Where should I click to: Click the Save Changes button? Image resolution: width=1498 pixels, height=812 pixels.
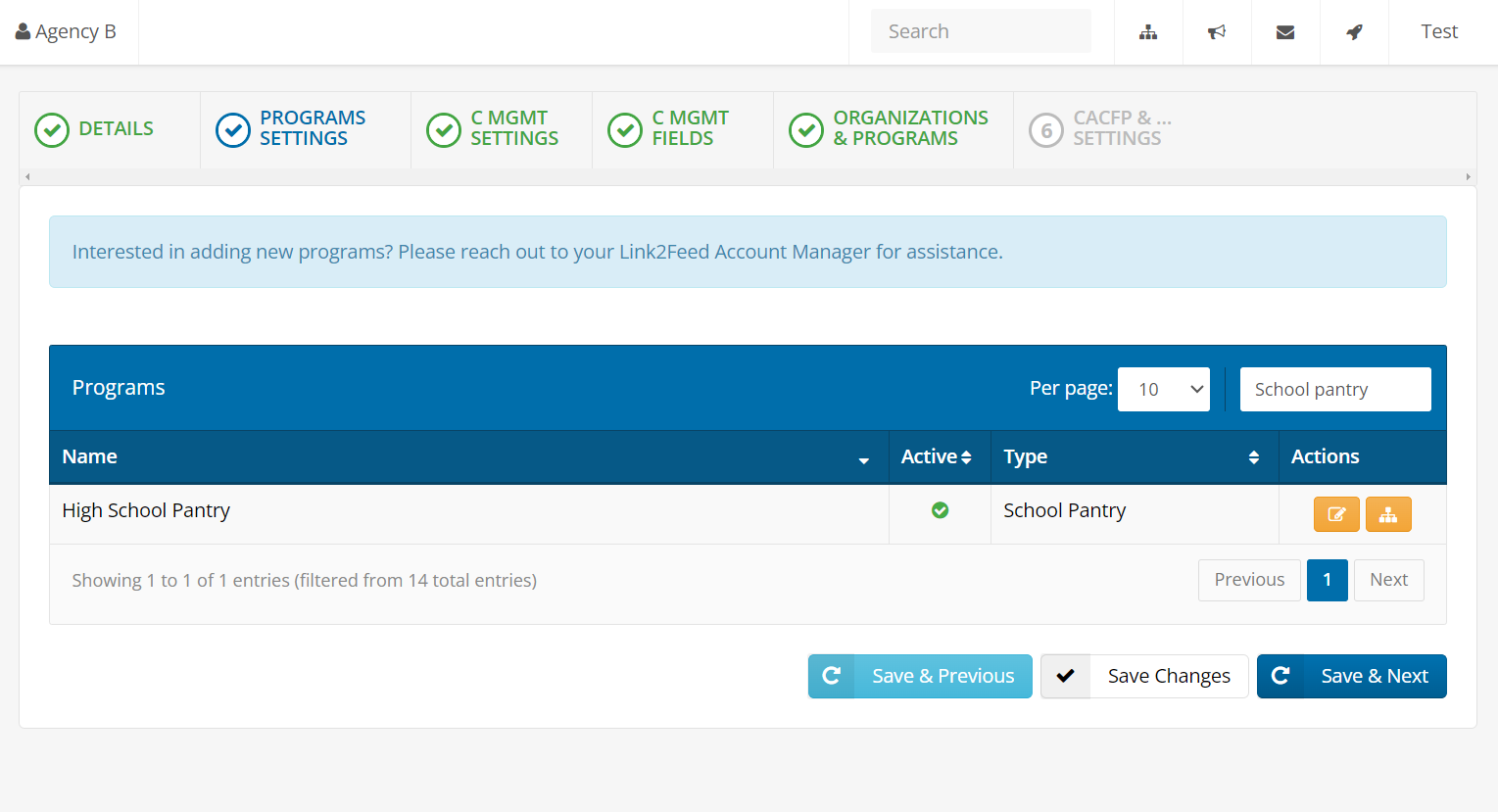(x=1143, y=676)
